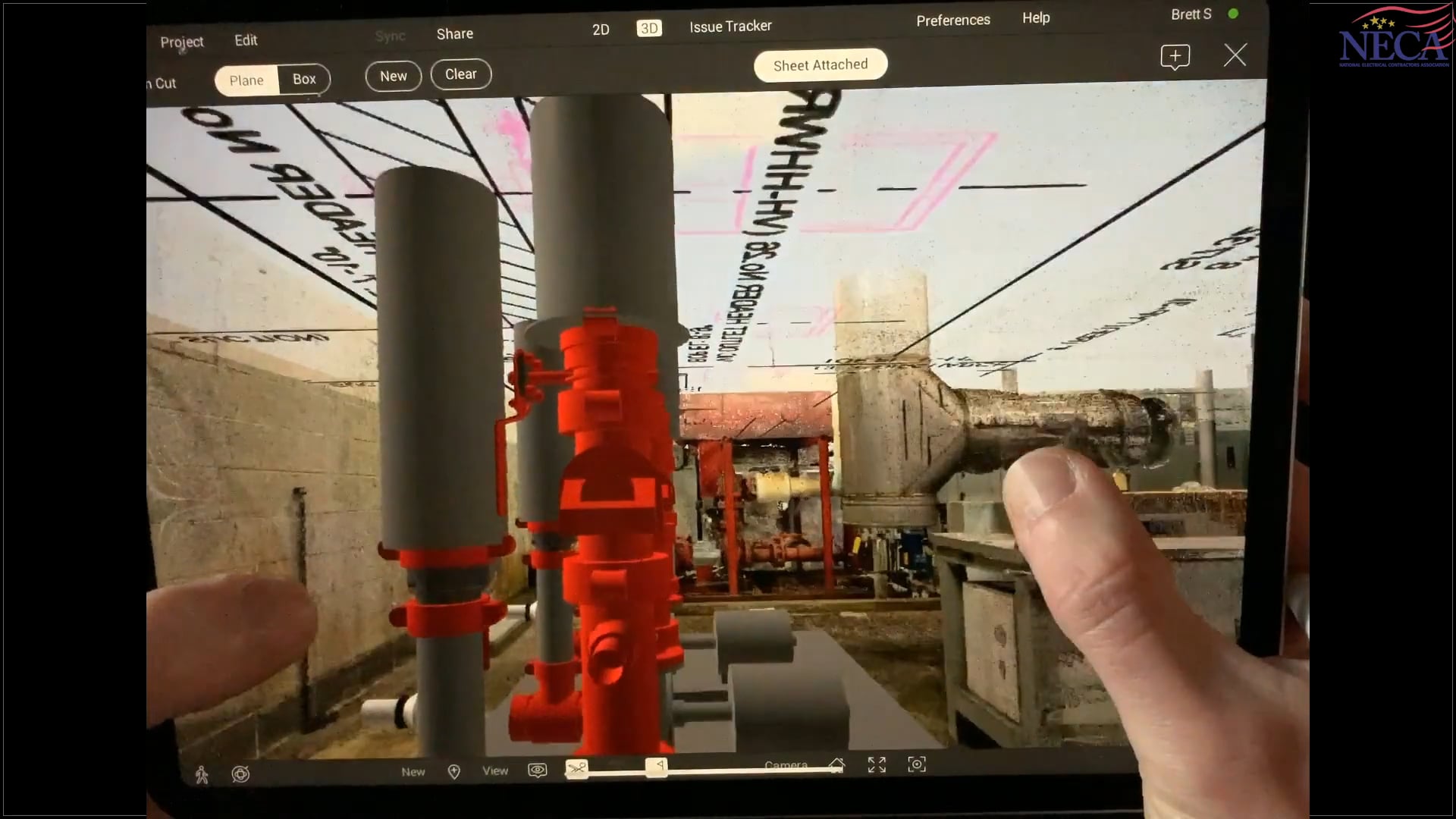This screenshot has height=819, width=1456.
Task: Open the Project menu
Action: click(x=182, y=42)
